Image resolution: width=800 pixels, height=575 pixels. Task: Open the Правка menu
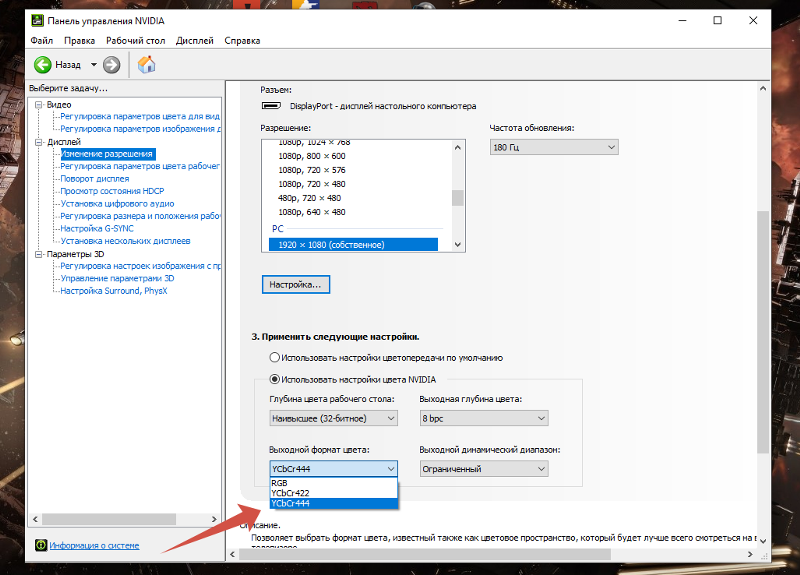[80, 41]
